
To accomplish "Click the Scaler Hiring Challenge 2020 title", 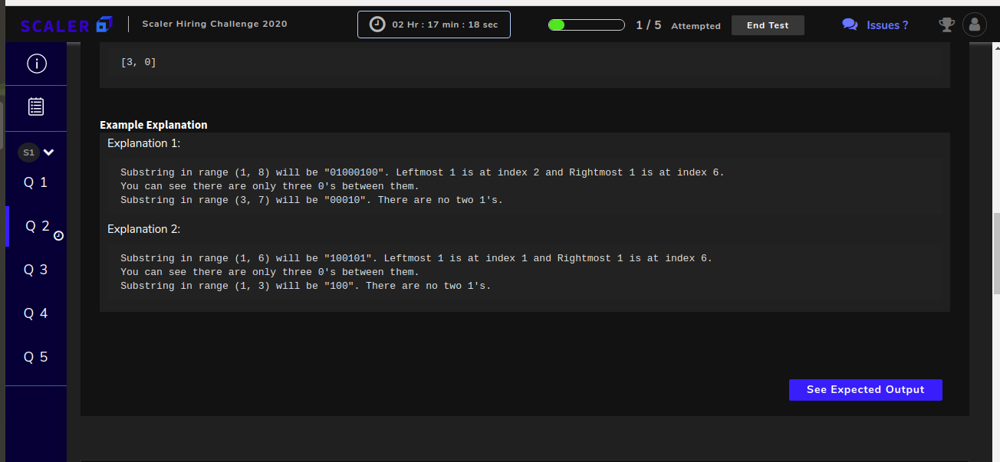I will coord(214,24).
